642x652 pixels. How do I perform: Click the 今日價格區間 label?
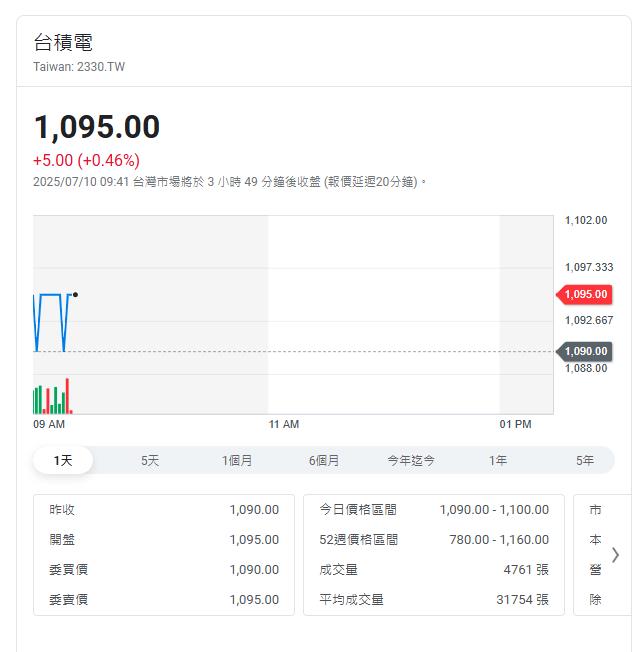(x=358, y=510)
